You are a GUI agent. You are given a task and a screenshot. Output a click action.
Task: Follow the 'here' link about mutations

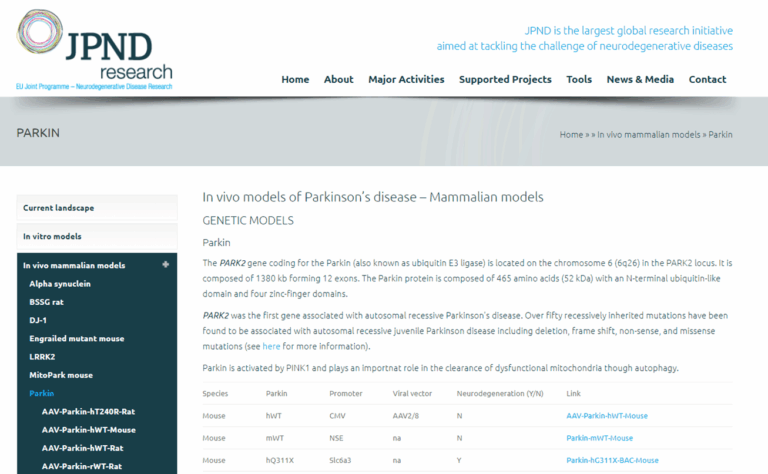pos(271,346)
